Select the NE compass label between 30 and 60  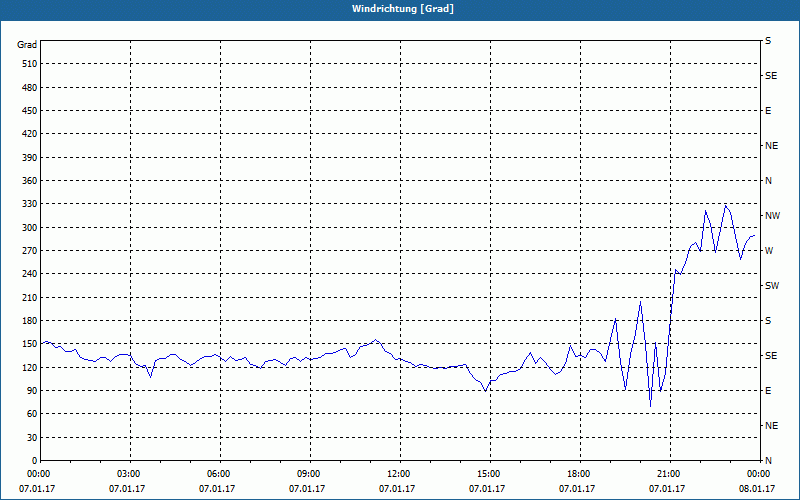(x=771, y=426)
